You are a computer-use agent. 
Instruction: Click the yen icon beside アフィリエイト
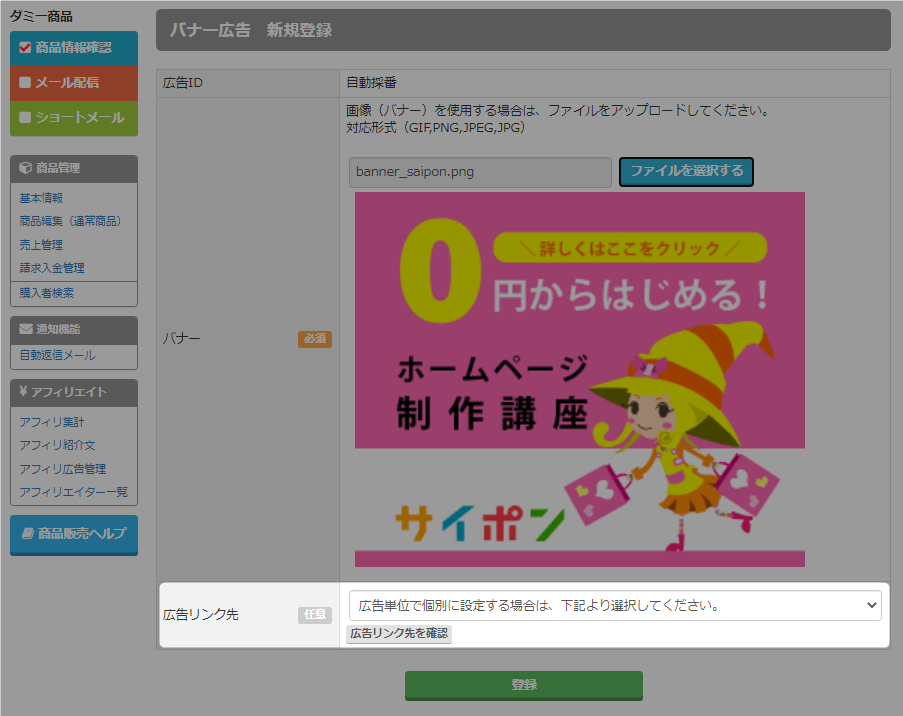(25, 392)
